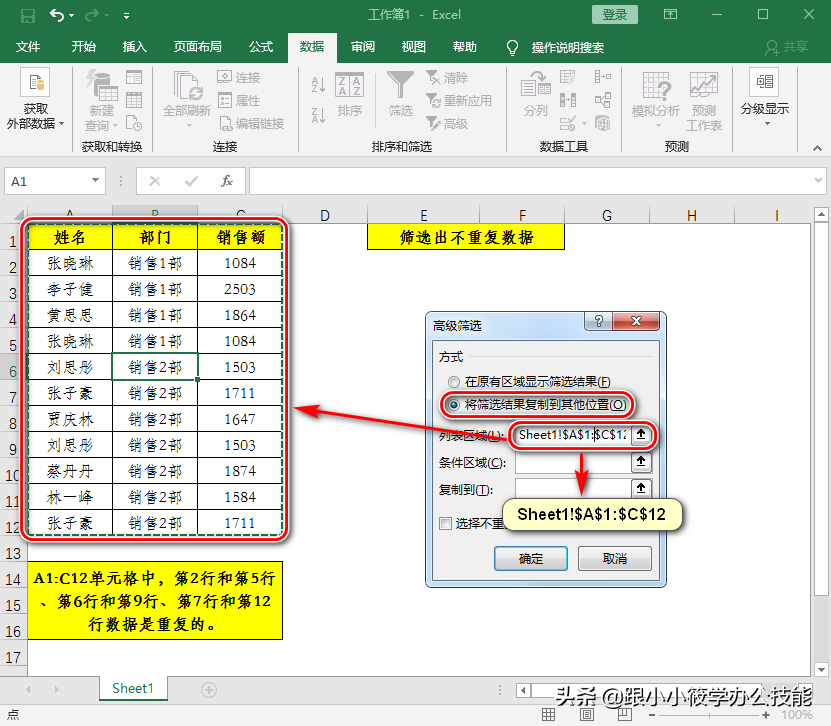Screen dimensions: 831x726
Task: Click the Redo arrow icon
Action: pos(92,15)
